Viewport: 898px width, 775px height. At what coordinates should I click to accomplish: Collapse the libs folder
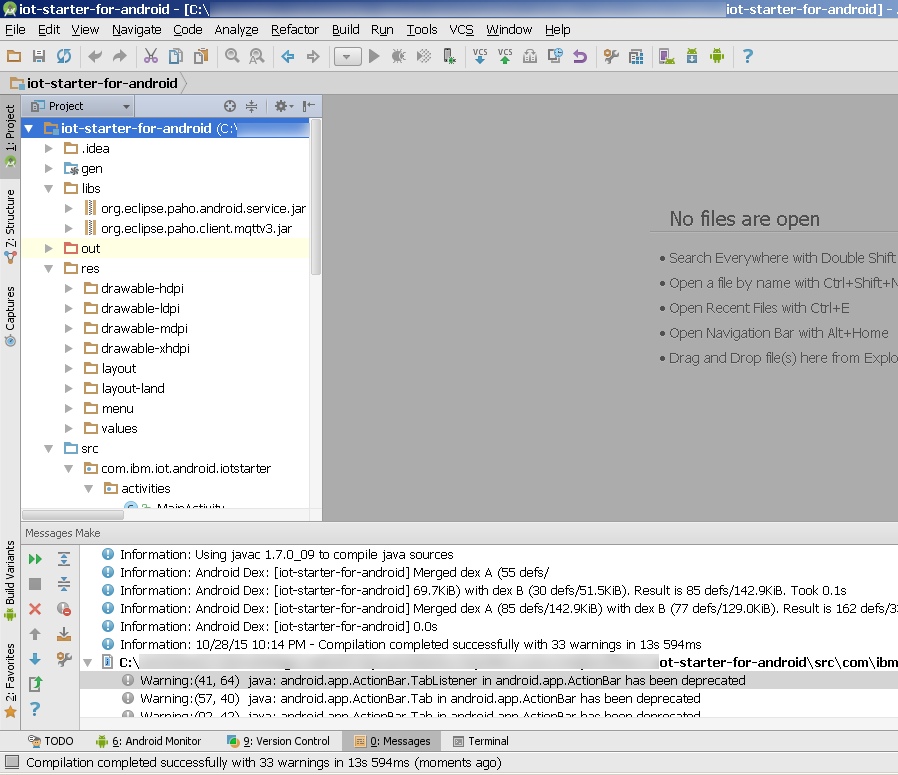[49, 188]
